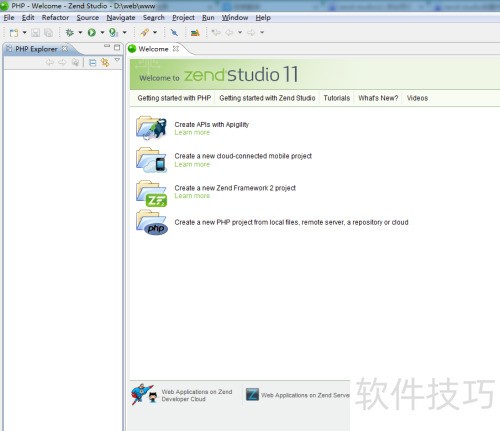Open the Window menu
Viewport: 500px width, 431px height.
pyautogui.click(x=235, y=18)
